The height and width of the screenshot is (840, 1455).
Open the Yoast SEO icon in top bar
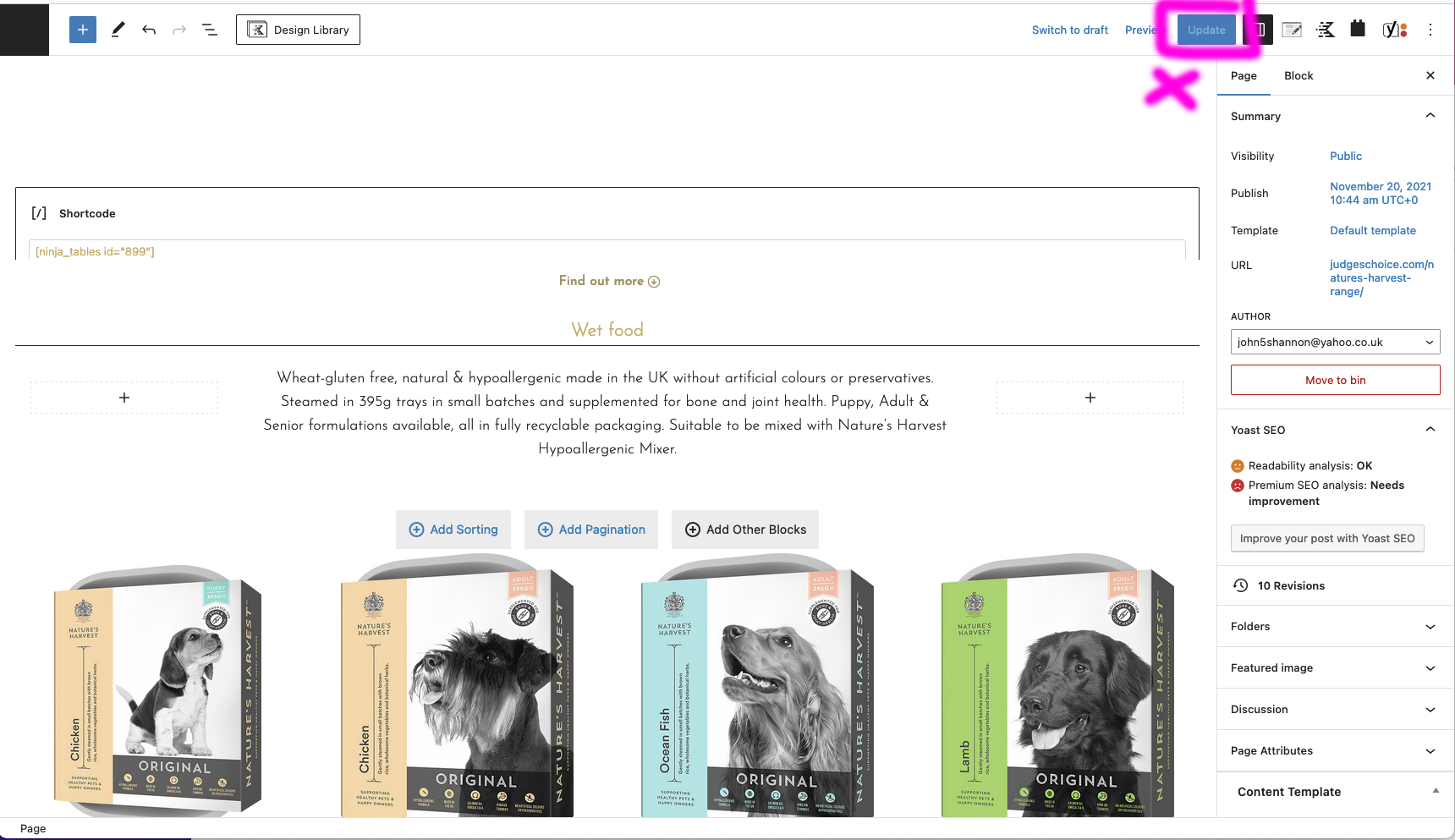click(1395, 30)
